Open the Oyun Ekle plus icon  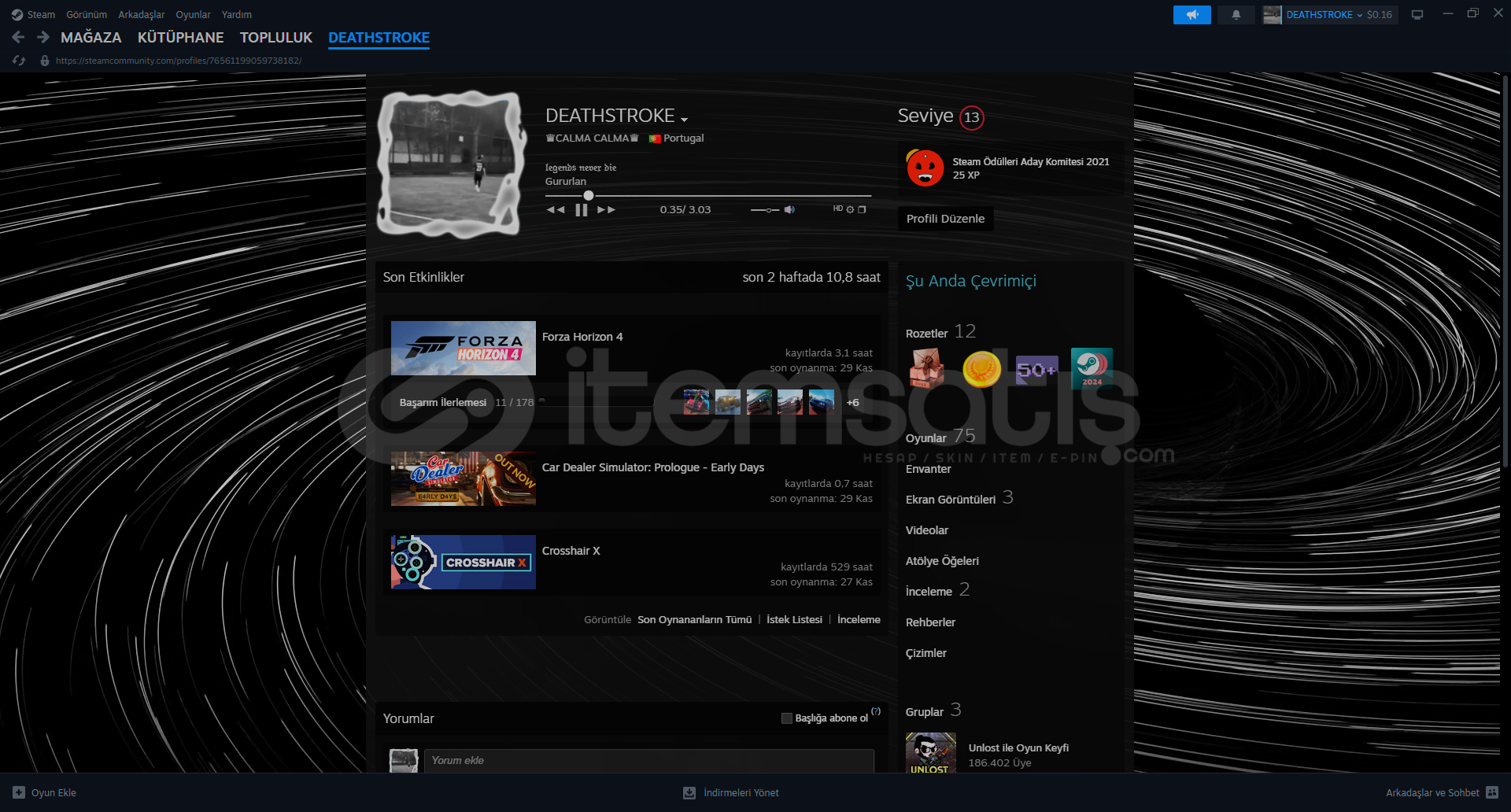tap(19, 792)
